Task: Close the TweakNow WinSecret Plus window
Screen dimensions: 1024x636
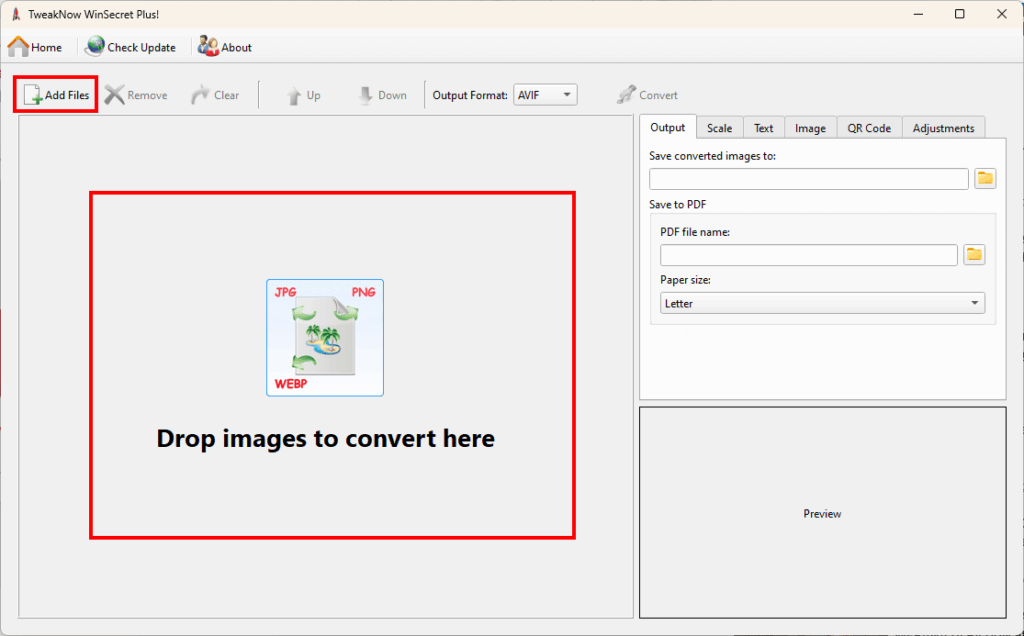Action: pos(1001,14)
